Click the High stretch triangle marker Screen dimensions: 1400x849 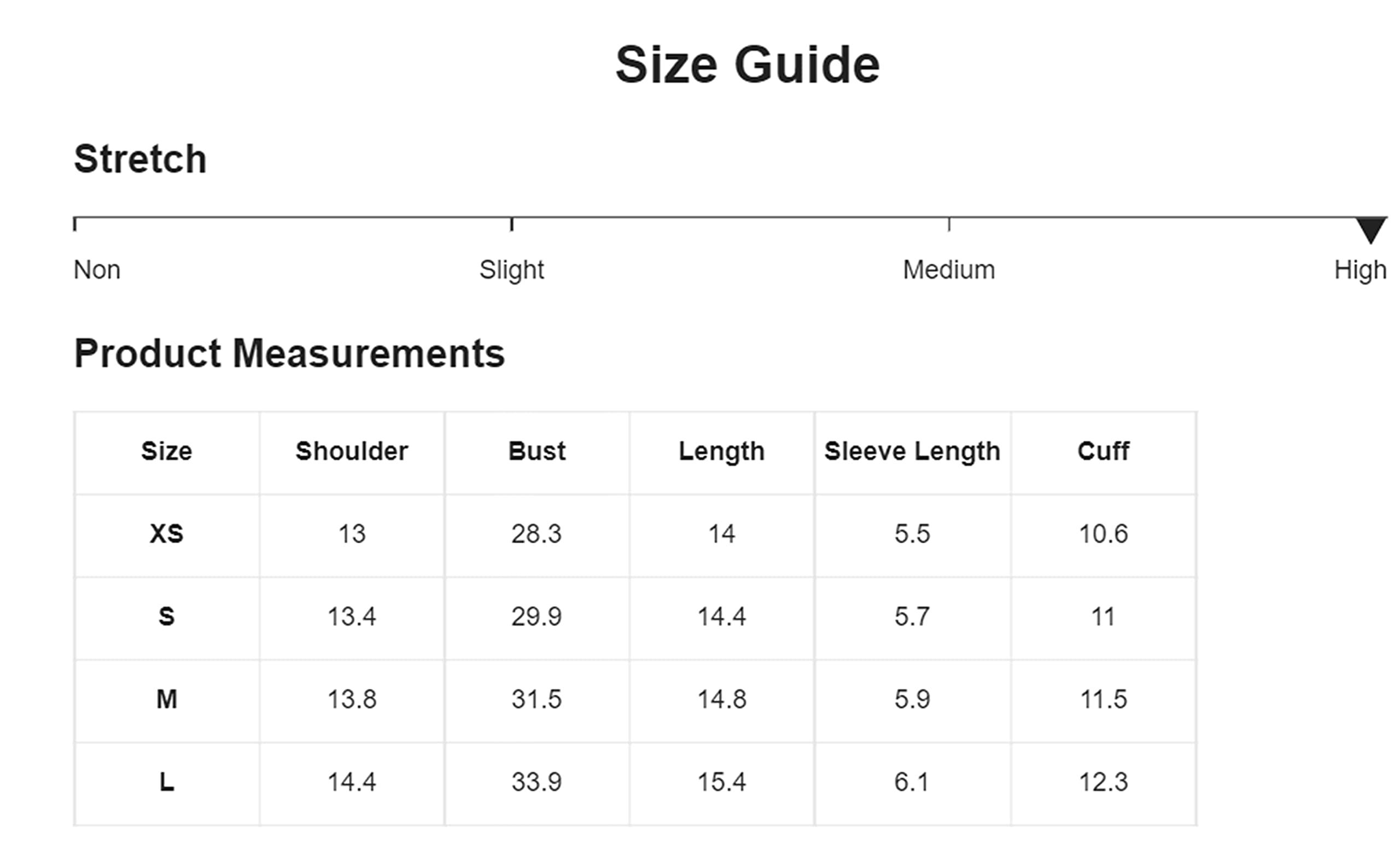pyautogui.click(x=1370, y=230)
